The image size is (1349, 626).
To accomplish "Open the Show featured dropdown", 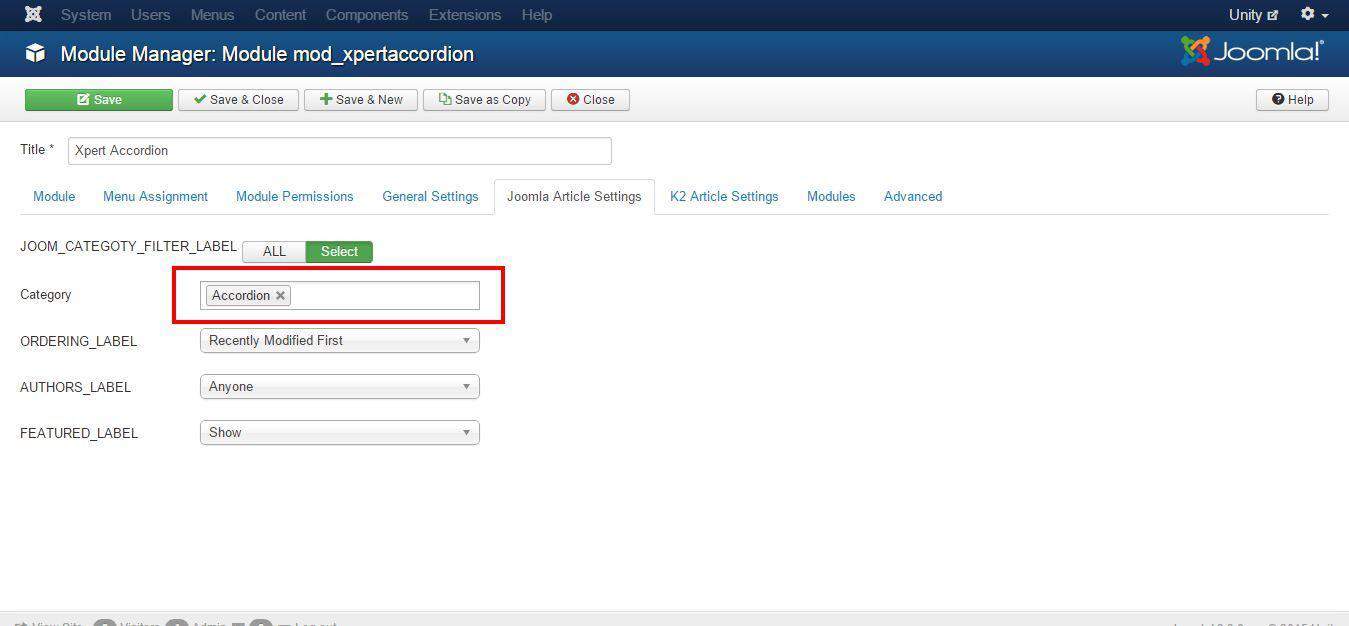I will coord(339,432).
